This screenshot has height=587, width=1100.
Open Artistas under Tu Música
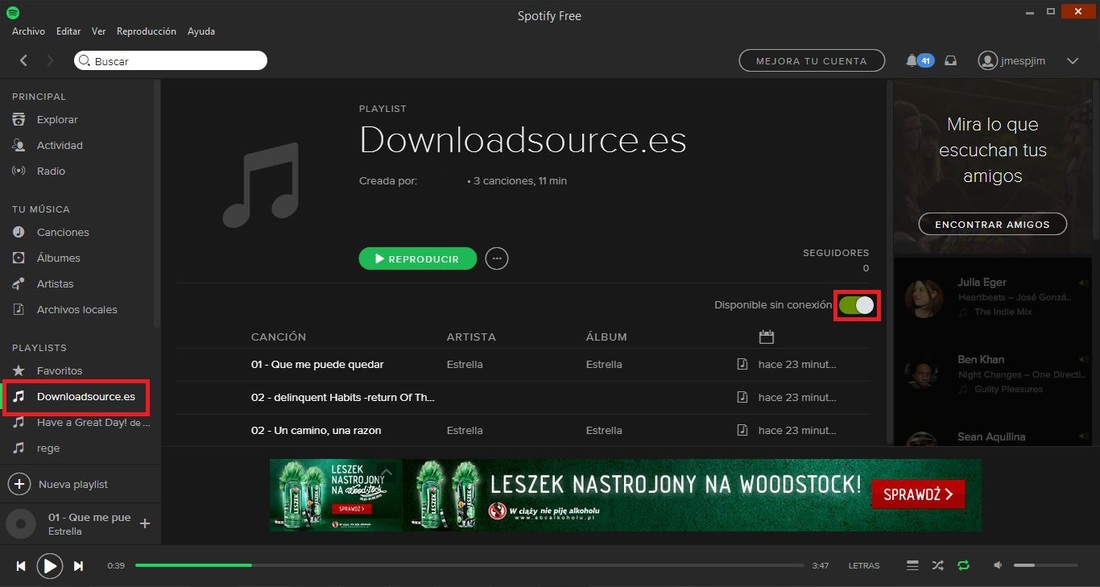coord(55,284)
